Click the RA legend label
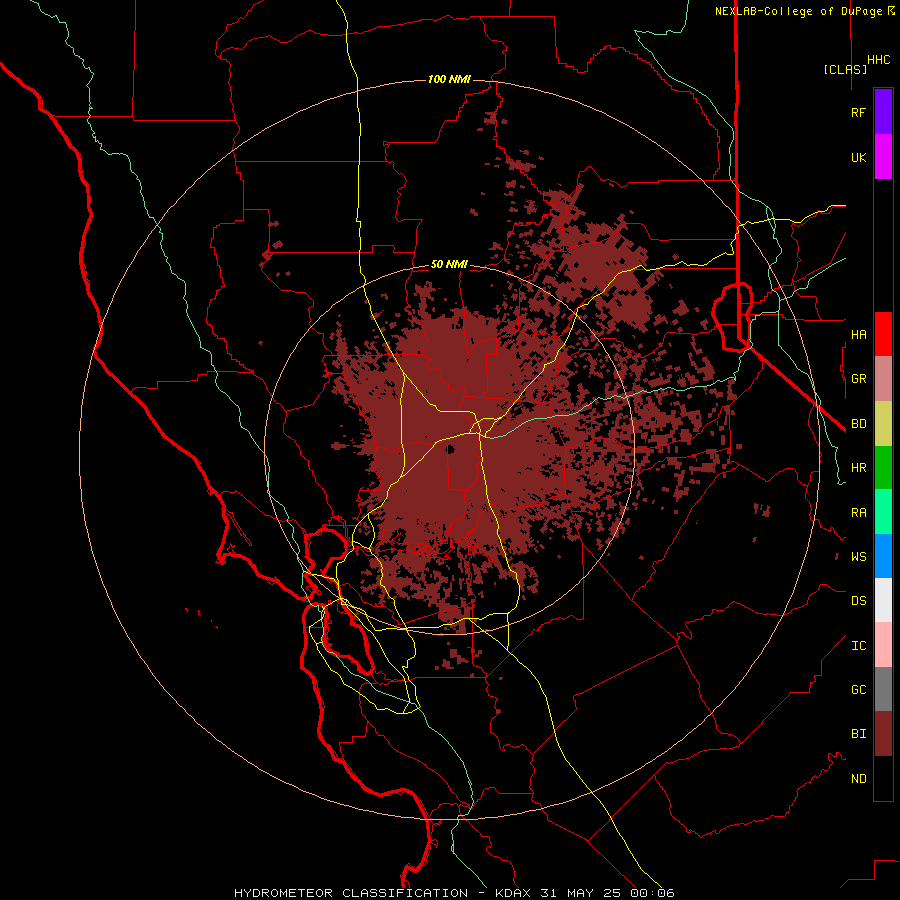 [858, 513]
